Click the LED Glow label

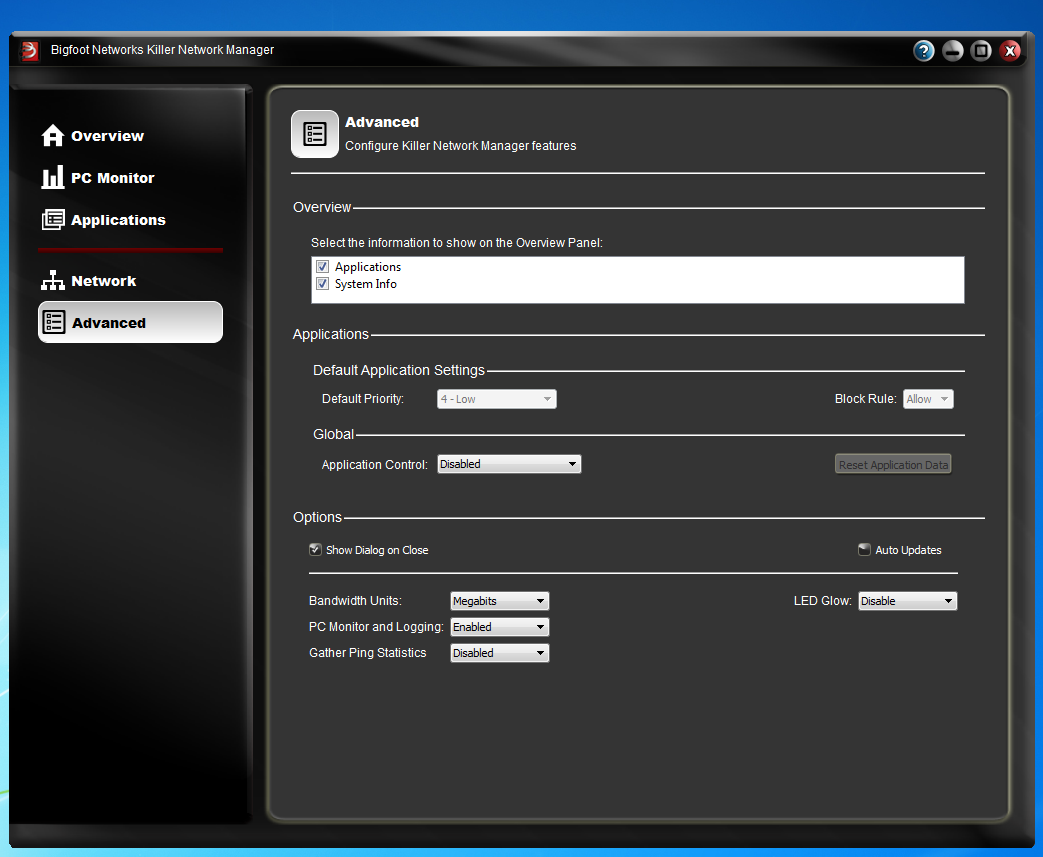(822, 601)
